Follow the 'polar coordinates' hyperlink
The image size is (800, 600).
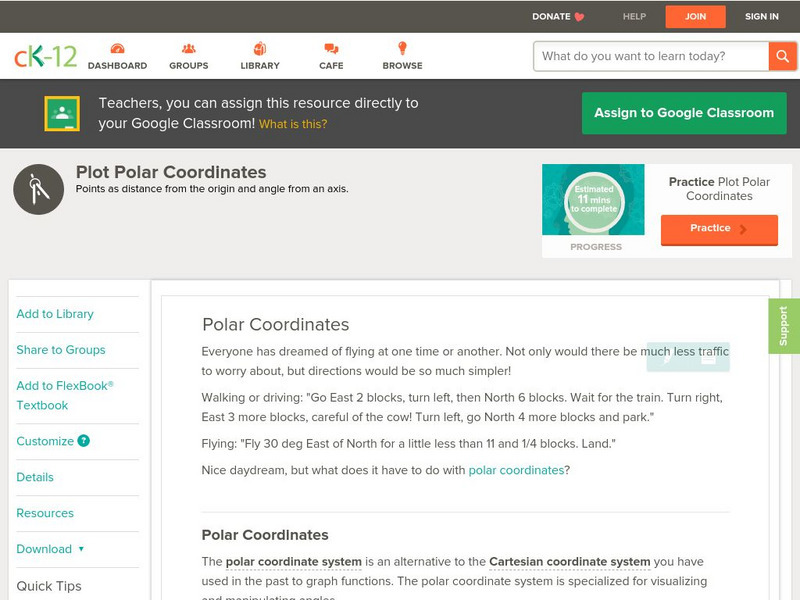click(516, 470)
